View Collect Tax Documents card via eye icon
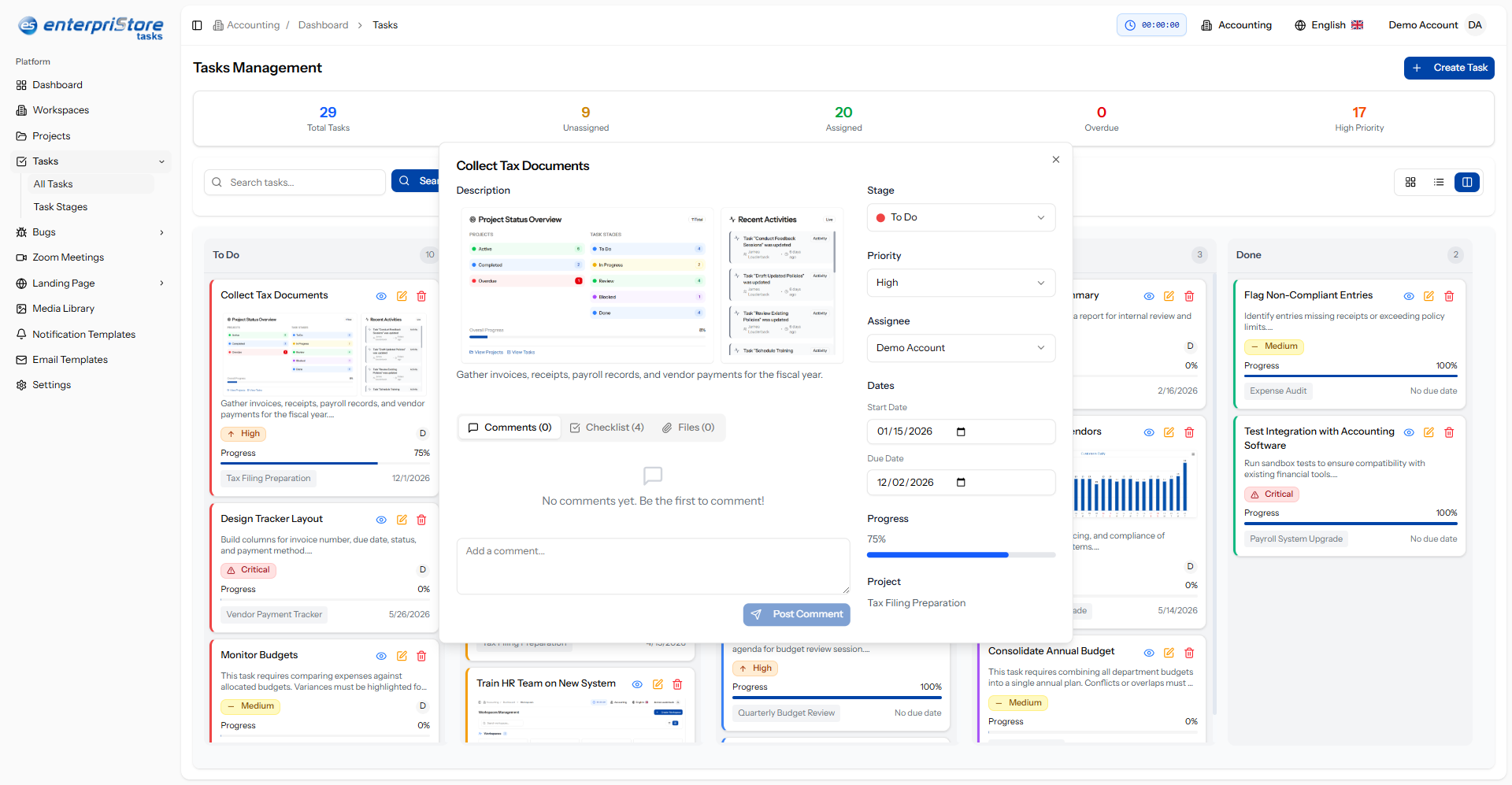The image size is (1512, 785). click(381, 296)
